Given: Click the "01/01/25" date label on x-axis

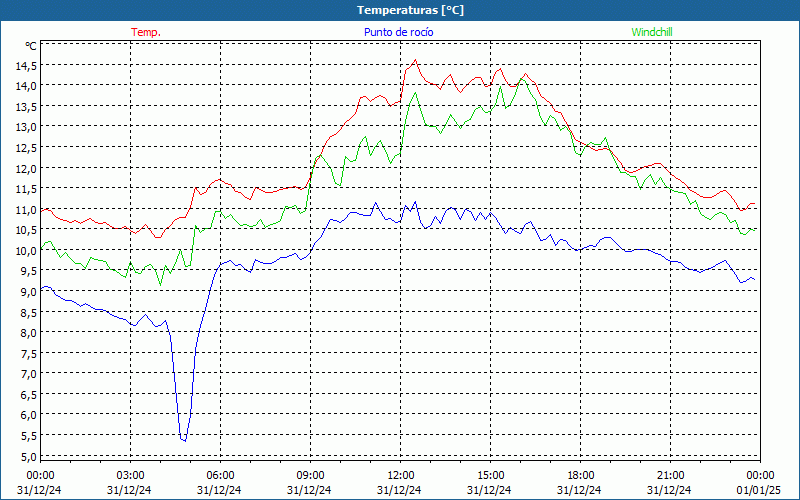Looking at the screenshot, I should pos(759,490).
